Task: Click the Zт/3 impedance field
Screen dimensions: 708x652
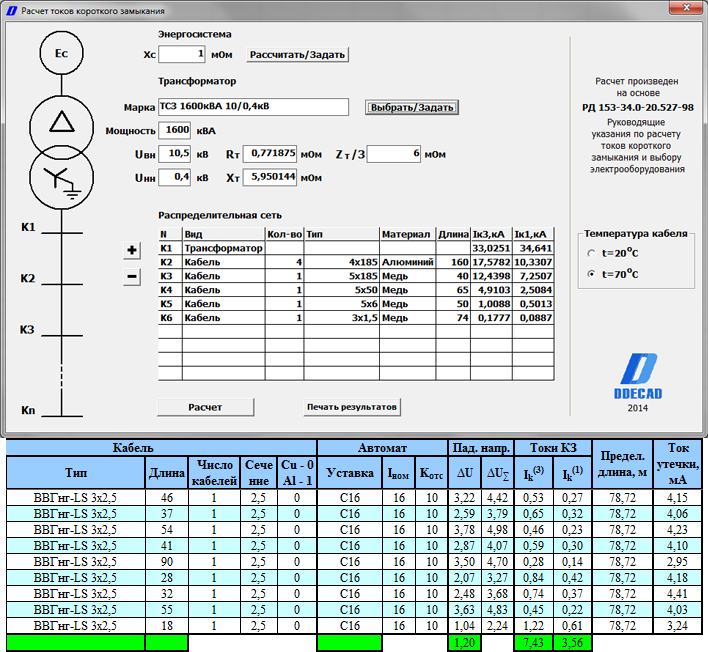Action: (x=394, y=154)
